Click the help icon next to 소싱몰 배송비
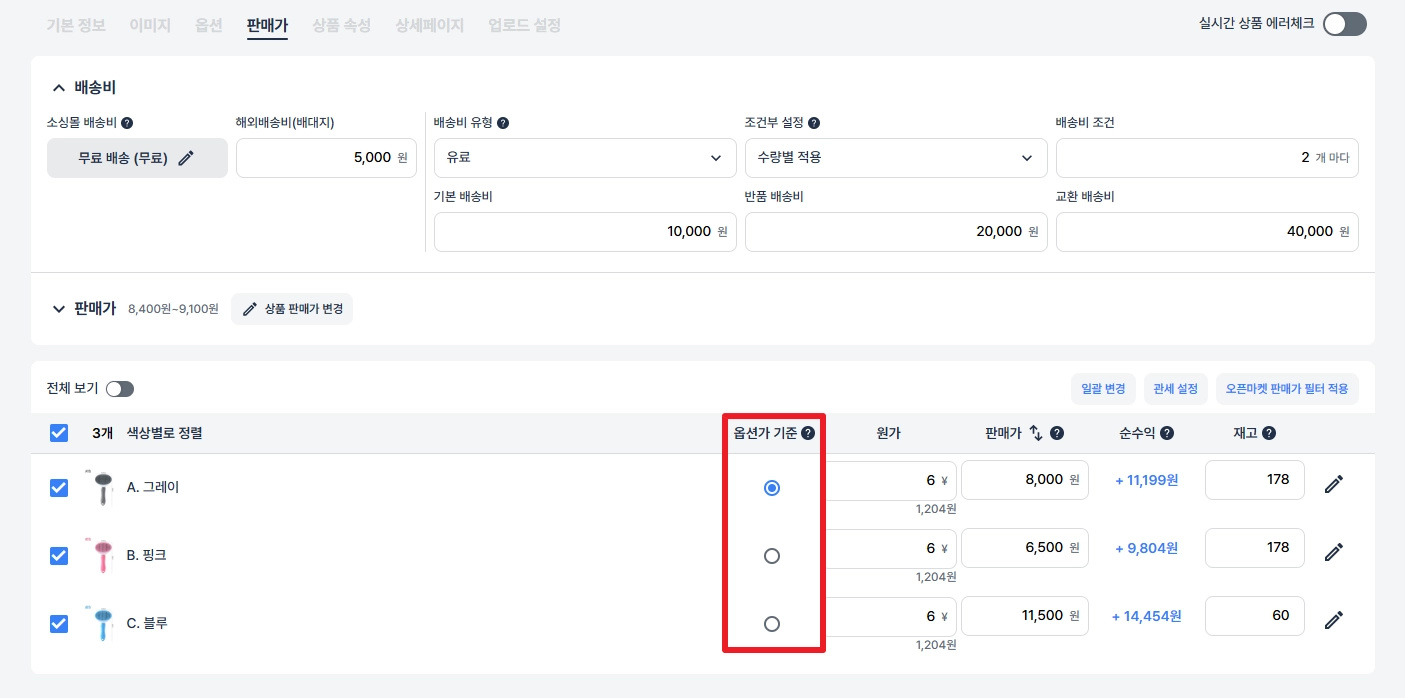The image size is (1405, 698). (127, 123)
